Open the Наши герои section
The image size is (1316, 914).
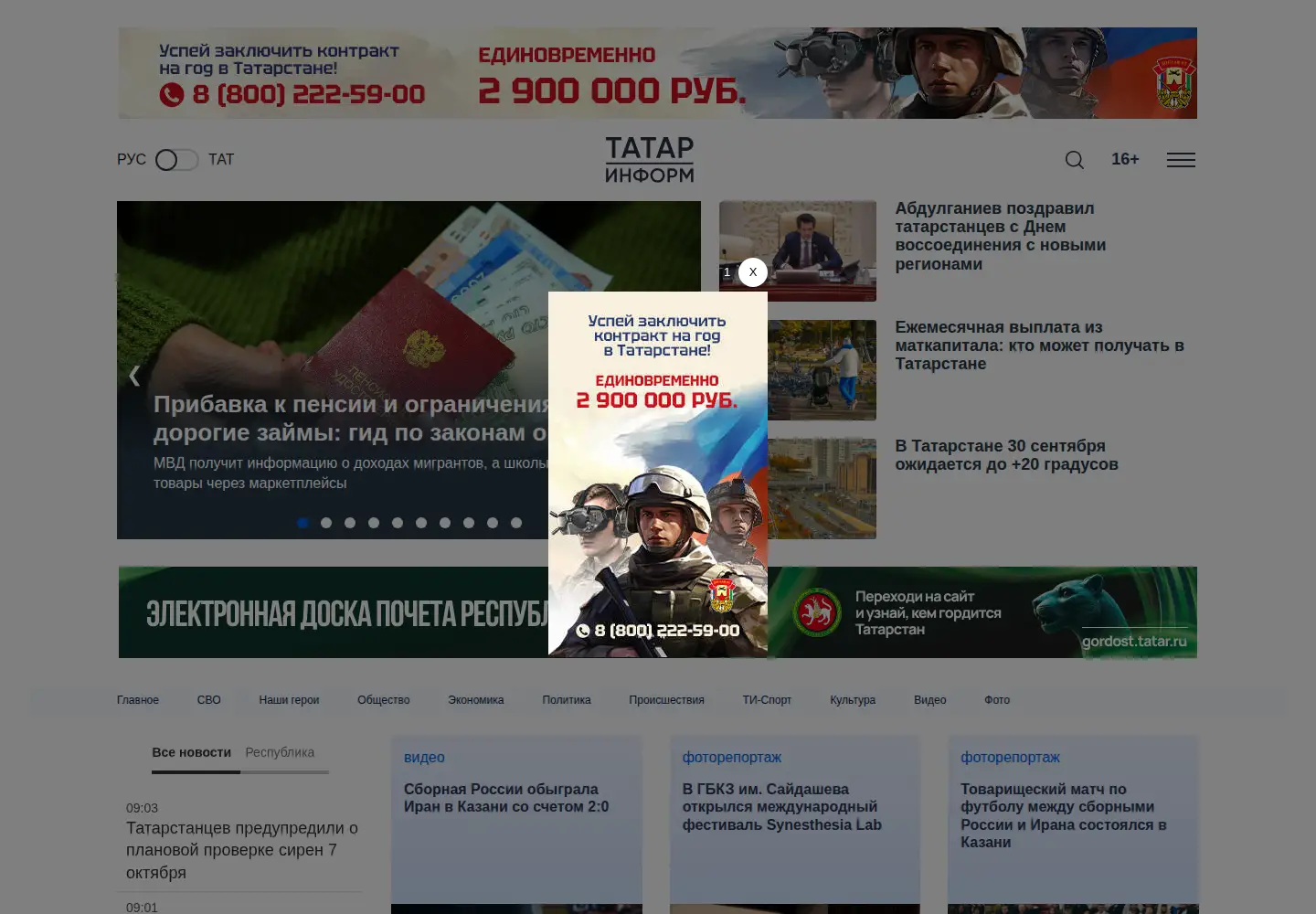[x=289, y=700]
